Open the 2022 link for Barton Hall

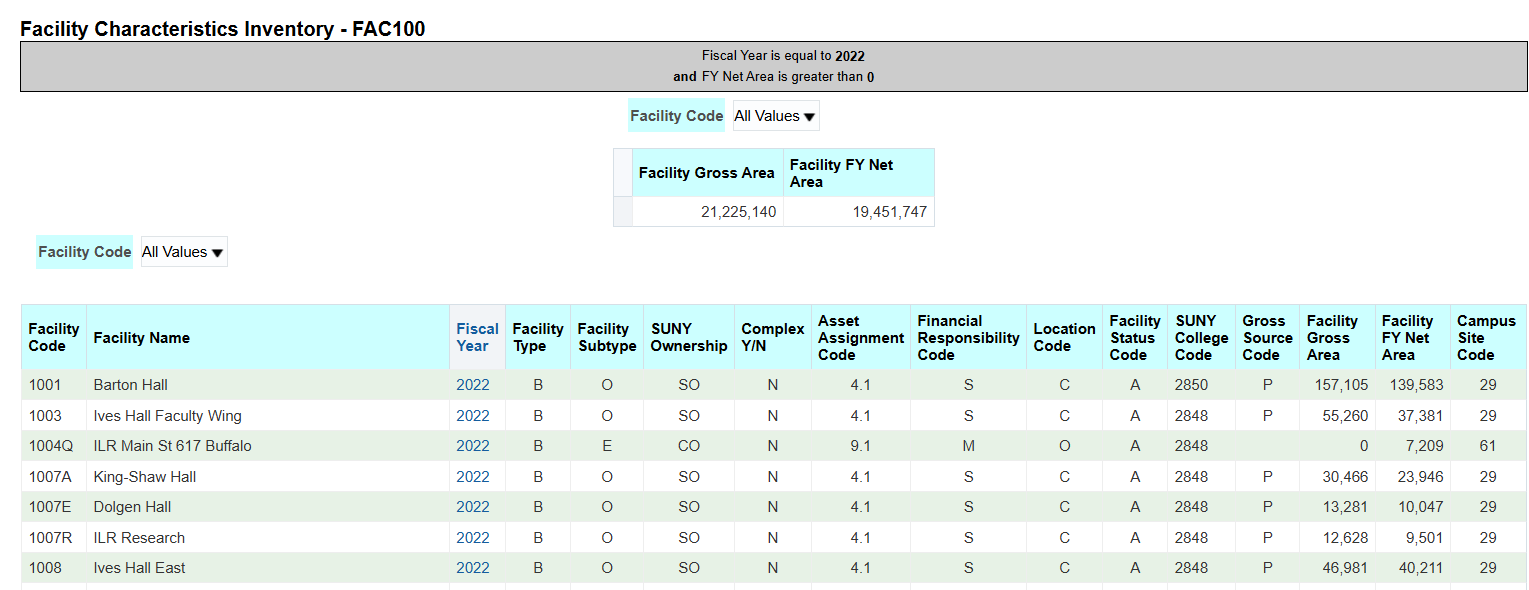(x=472, y=384)
